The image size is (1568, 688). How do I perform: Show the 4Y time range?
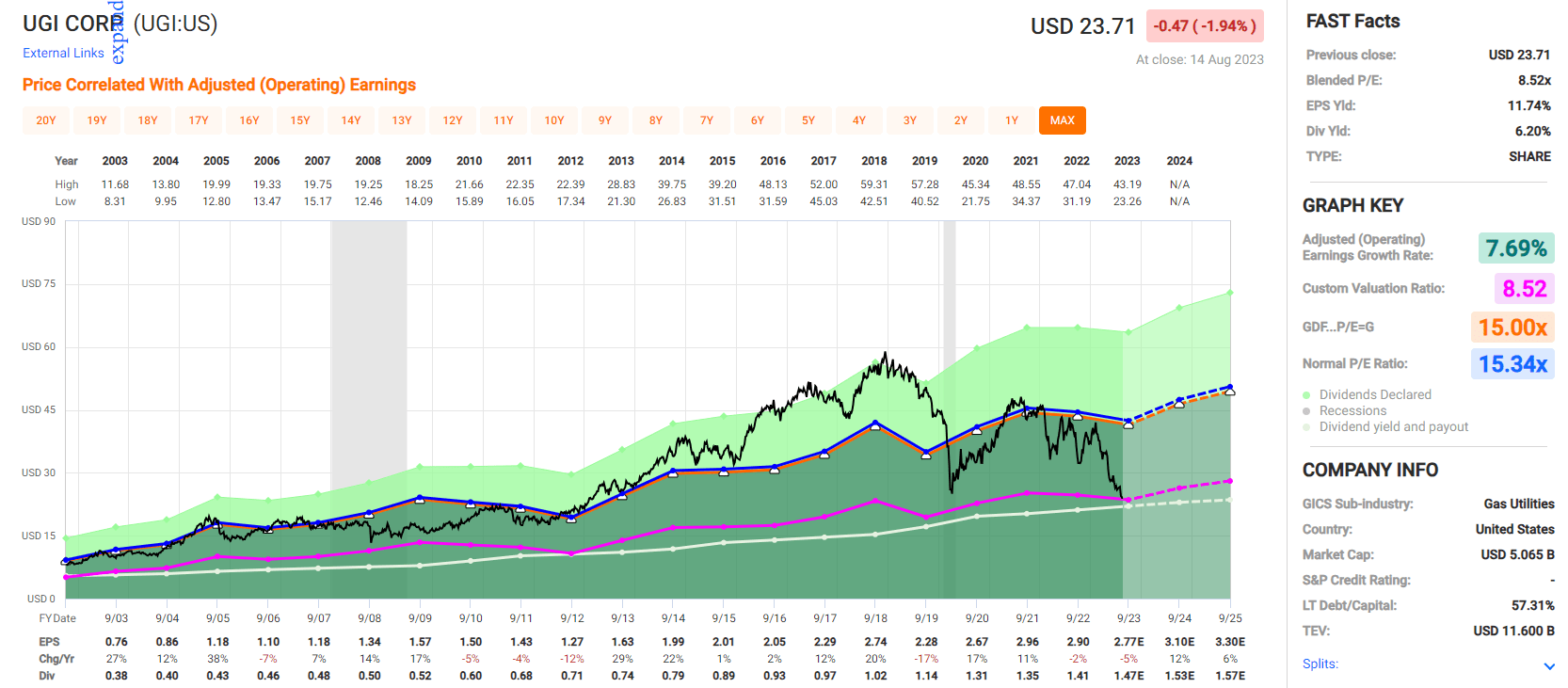coord(859,120)
